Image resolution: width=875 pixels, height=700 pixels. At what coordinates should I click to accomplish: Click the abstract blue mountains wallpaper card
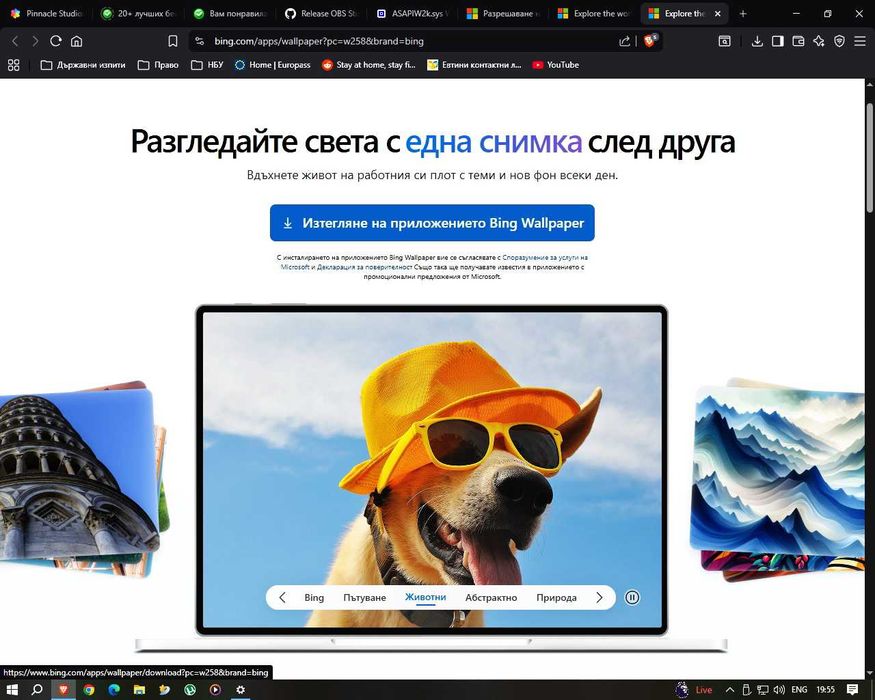(x=778, y=472)
